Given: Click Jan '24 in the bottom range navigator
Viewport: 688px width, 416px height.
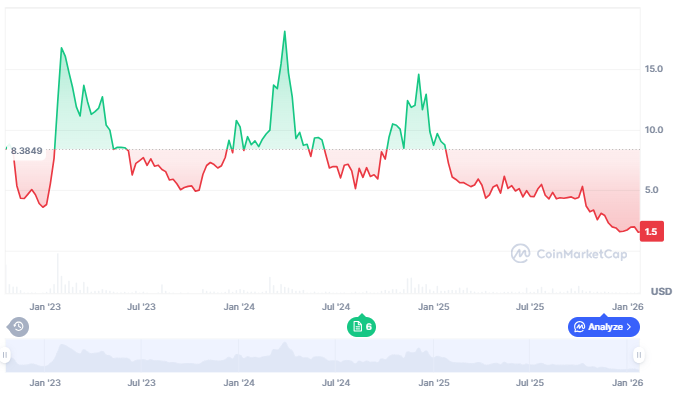Looking at the screenshot, I should tap(239, 383).
